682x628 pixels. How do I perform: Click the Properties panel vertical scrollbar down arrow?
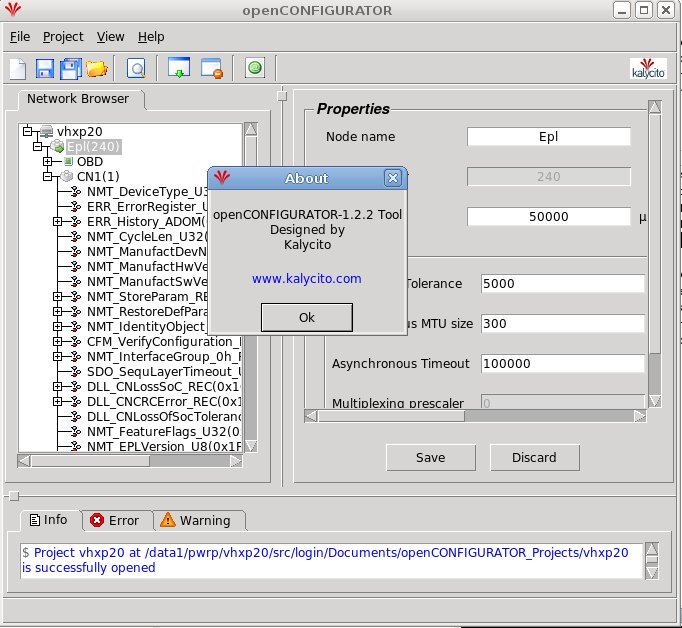[655, 401]
